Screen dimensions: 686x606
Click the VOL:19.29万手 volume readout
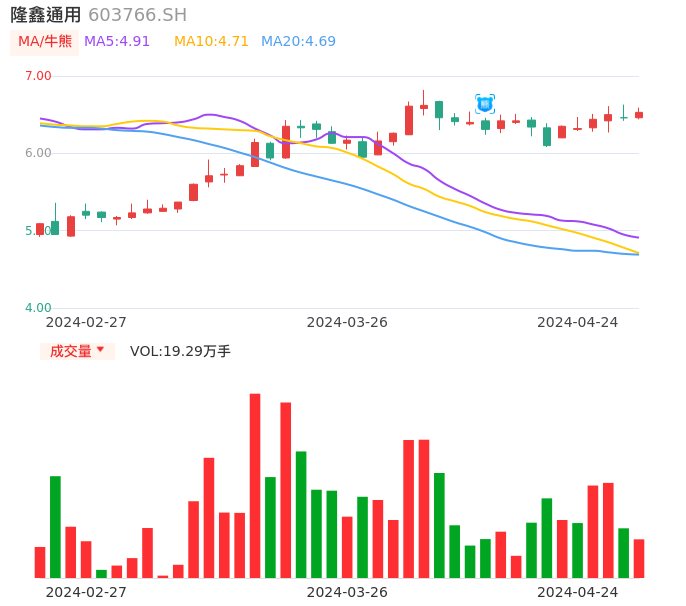coord(180,351)
